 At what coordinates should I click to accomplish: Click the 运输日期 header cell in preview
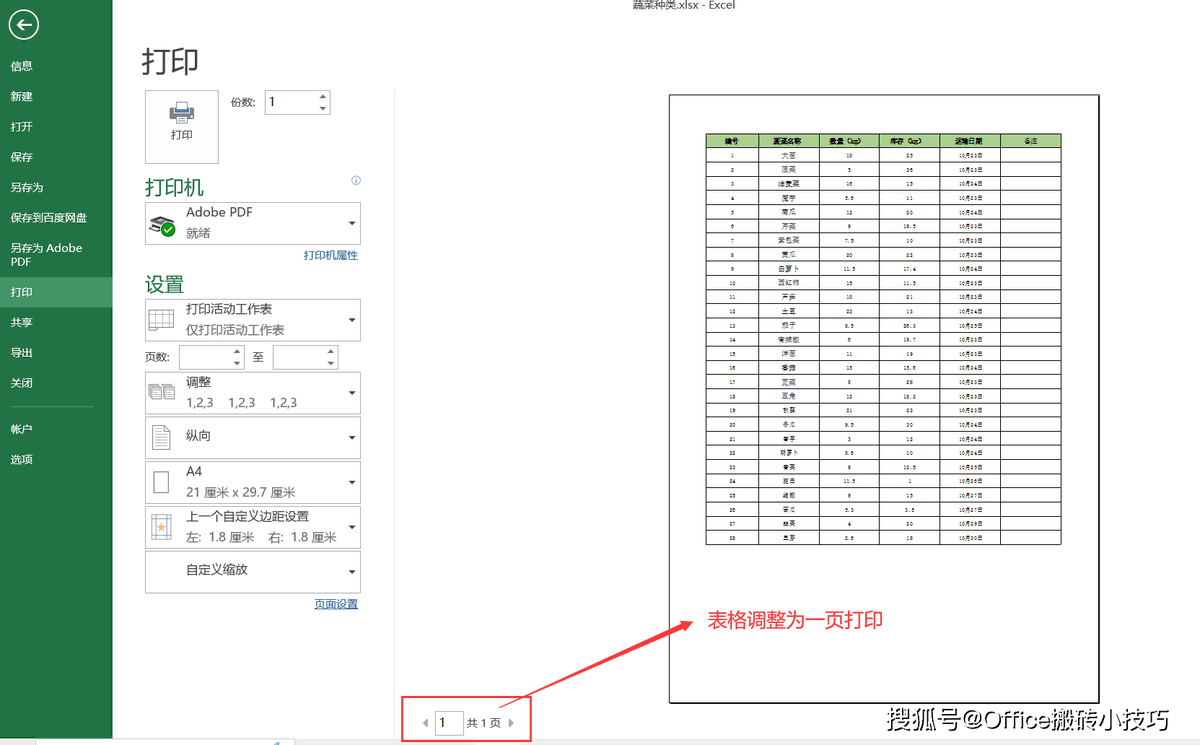pyautogui.click(x=969, y=141)
